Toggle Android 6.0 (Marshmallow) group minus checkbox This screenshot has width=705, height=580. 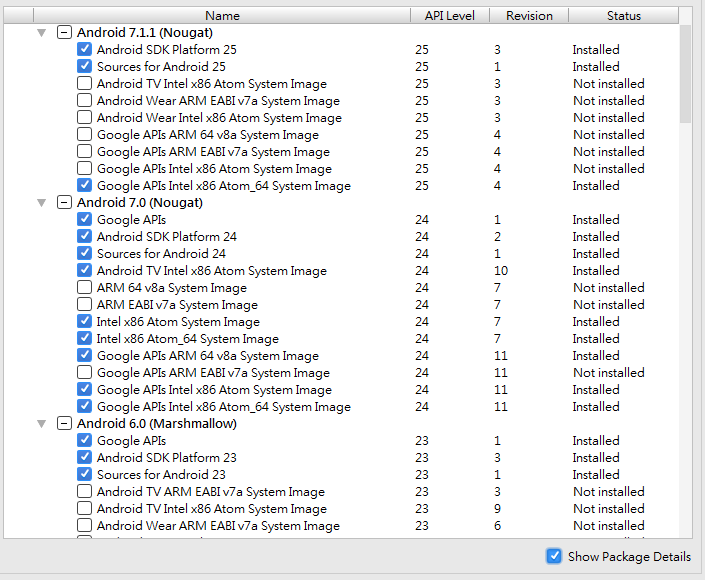tap(64, 424)
